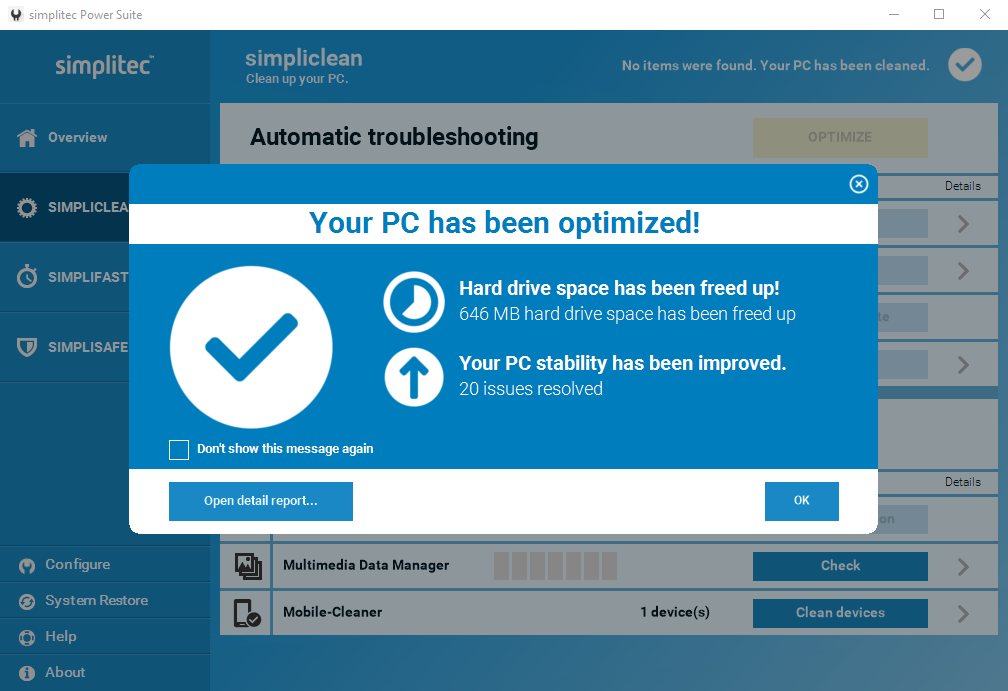This screenshot has height=691, width=1008.
Task: Click the About info icon
Action: point(27,673)
